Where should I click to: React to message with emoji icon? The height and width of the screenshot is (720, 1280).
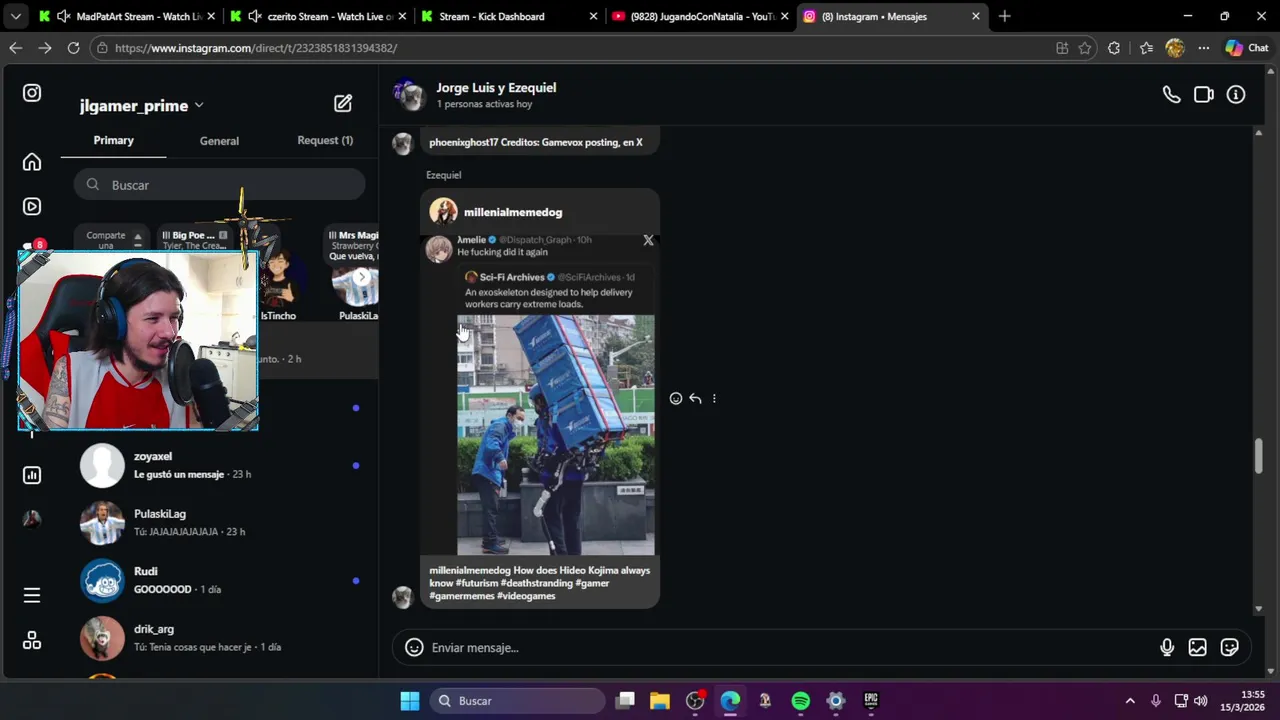coord(676,398)
